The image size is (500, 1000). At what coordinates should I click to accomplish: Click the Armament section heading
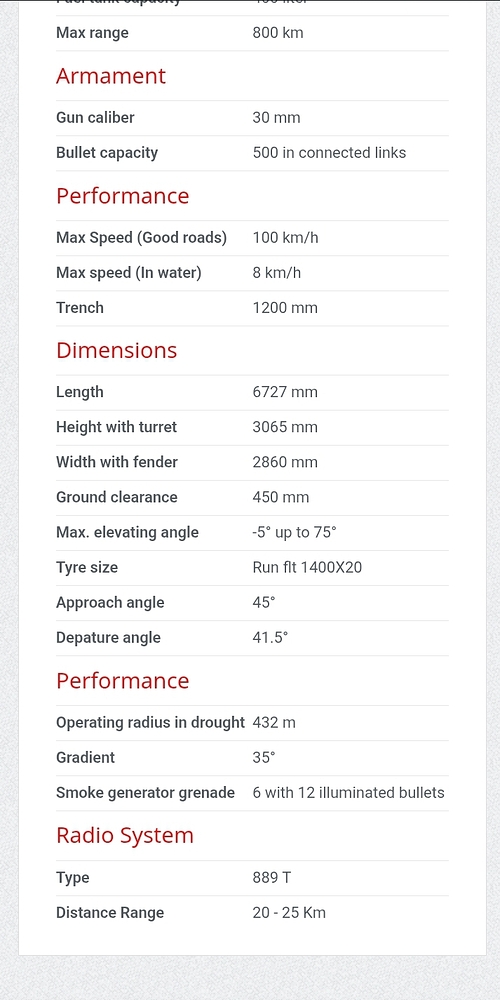click(111, 76)
